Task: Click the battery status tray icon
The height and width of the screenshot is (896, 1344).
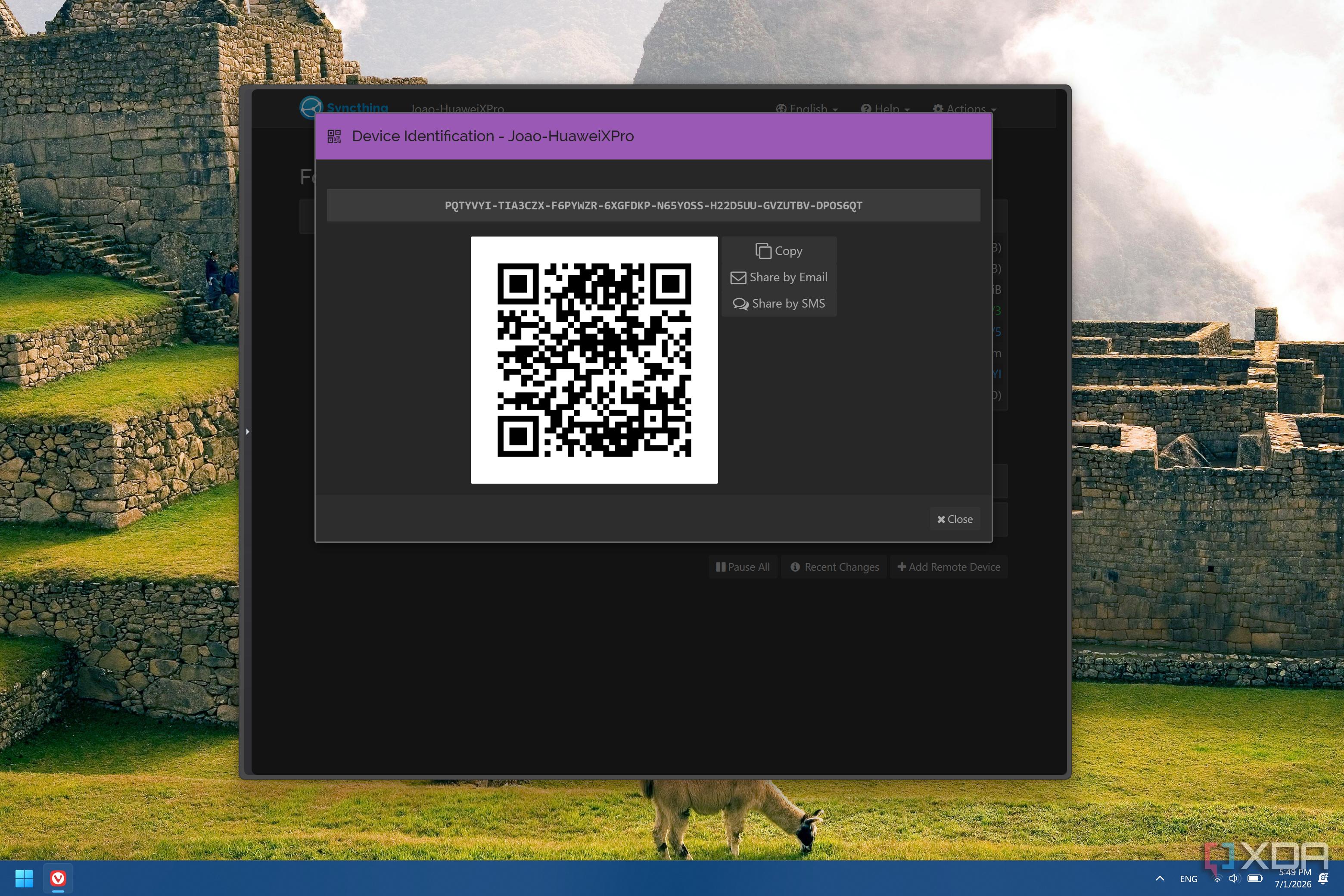Action: [1255, 879]
